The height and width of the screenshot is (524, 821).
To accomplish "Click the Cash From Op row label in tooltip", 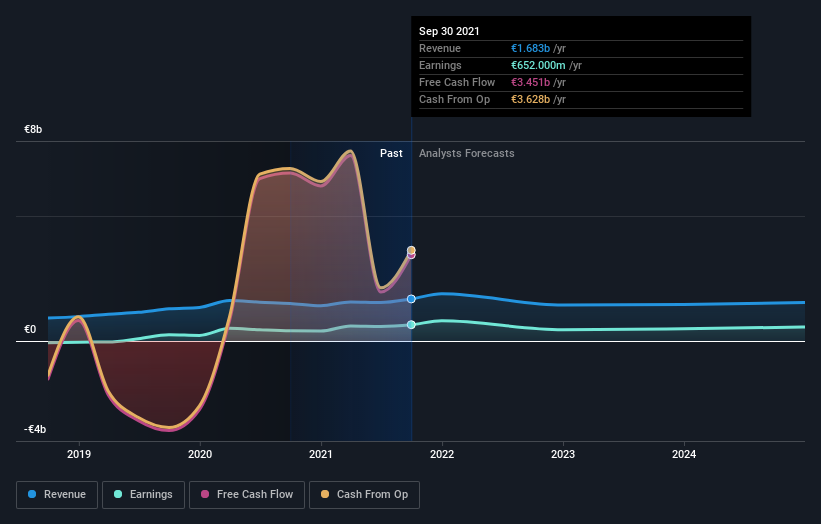I will point(454,99).
